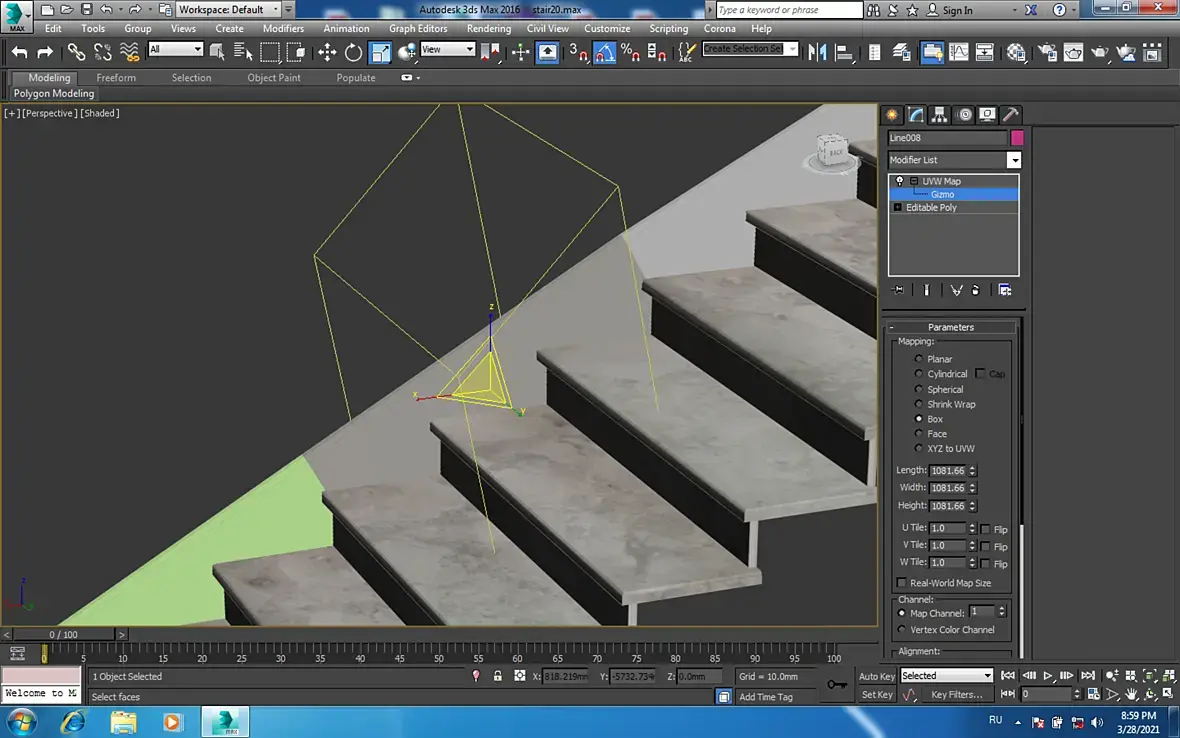Viewport: 1180px width, 738px height.
Task: Click Pin Stack icon below modifier stack
Action: point(898,290)
